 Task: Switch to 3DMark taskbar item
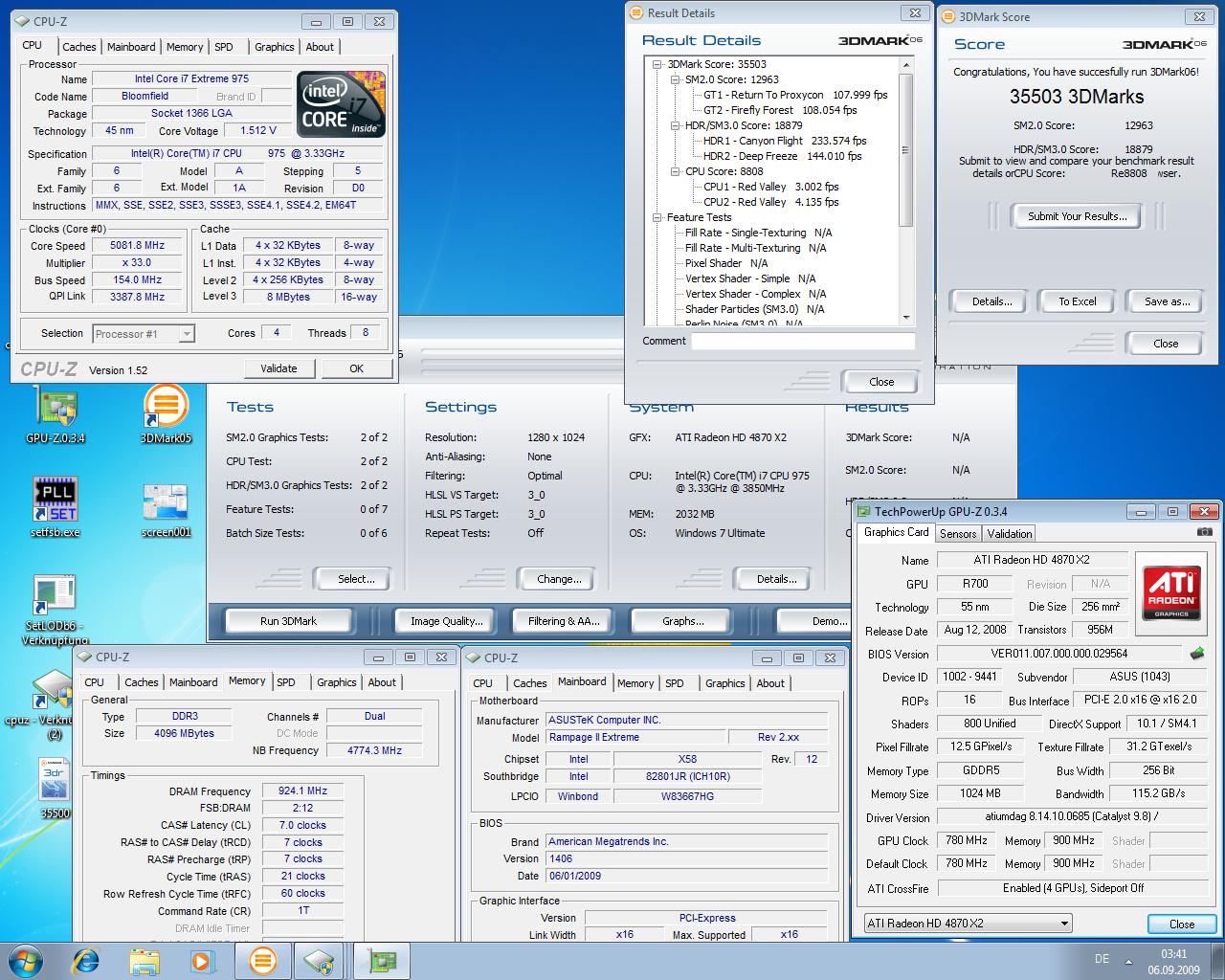pyautogui.click(x=263, y=960)
